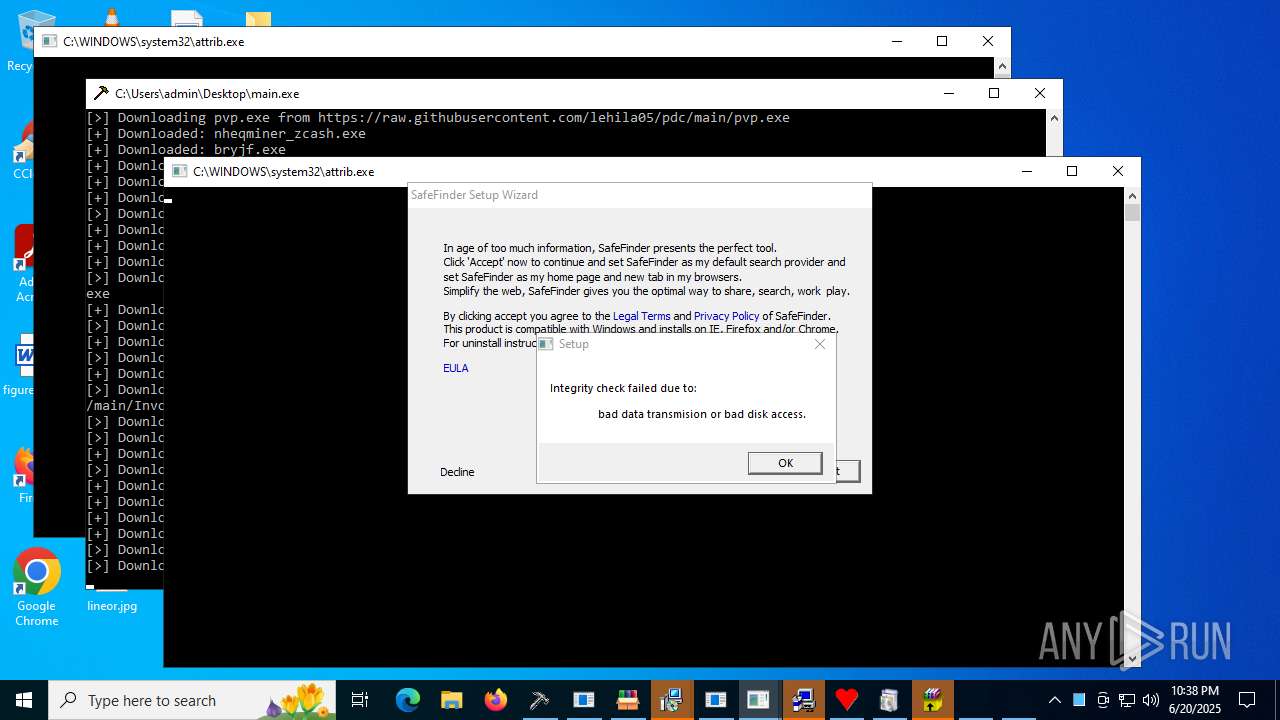1280x720 pixels.
Task: Open the network status tray icon
Action: pos(1127,700)
